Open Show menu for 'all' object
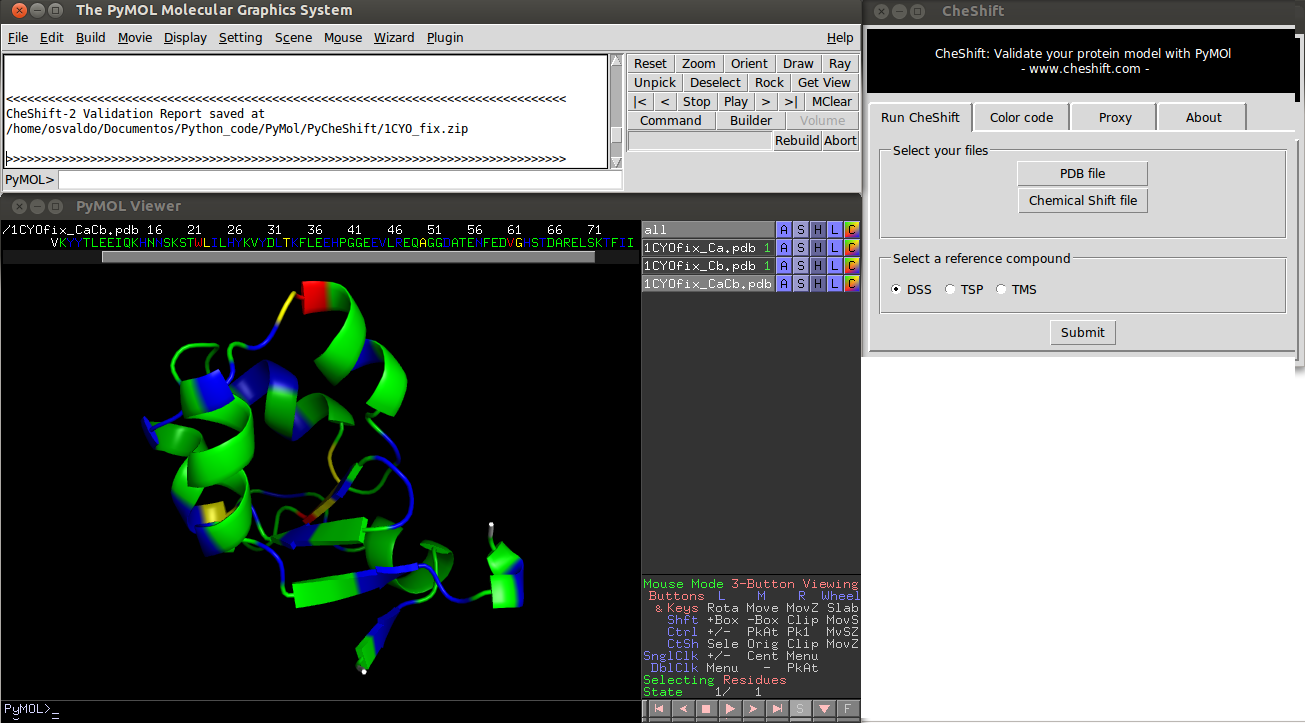This screenshot has height=723, width=1305. click(x=801, y=230)
